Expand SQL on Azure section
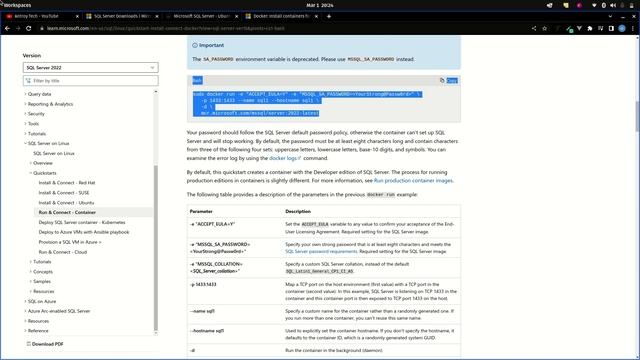 [x=42, y=302]
